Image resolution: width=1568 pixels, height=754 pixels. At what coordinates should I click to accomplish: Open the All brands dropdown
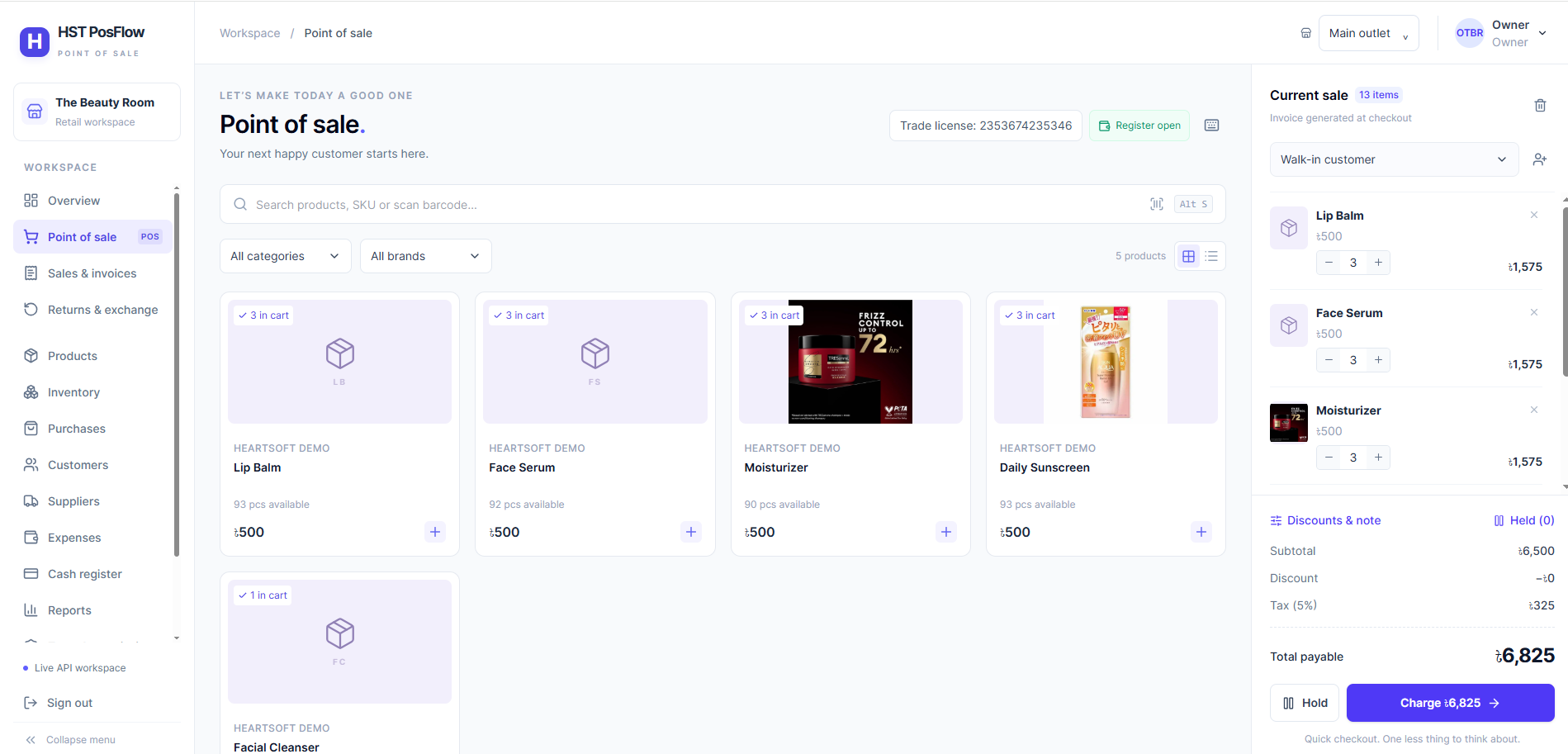[x=426, y=256]
